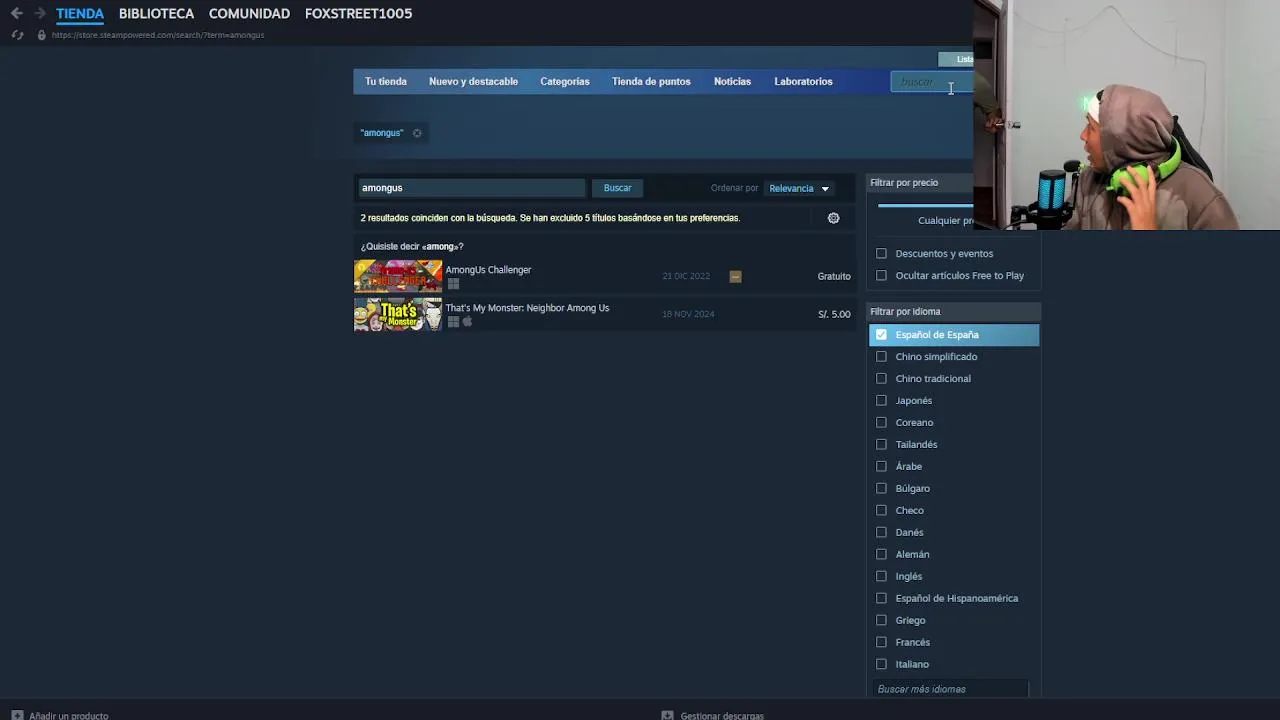Click Gestionar descargas
Image resolution: width=1280 pixels, height=720 pixels.
click(722, 716)
